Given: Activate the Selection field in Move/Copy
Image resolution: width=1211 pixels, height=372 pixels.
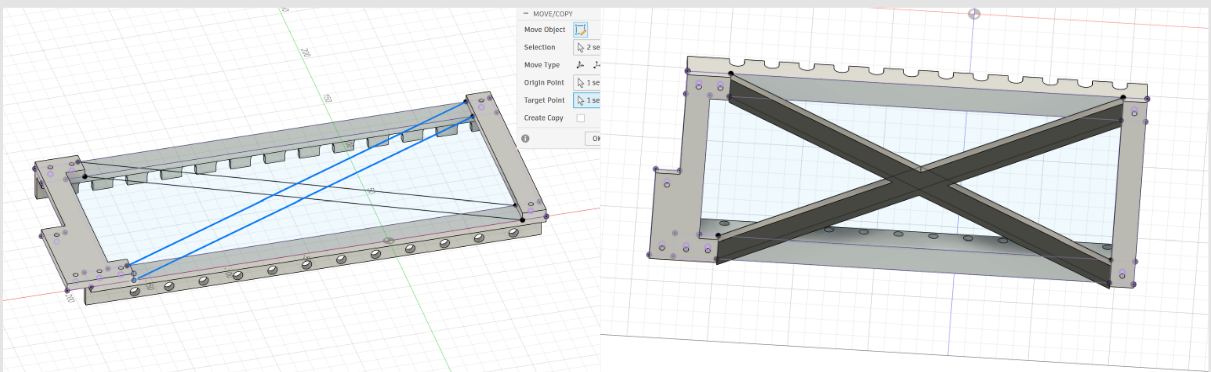Looking at the screenshot, I should [587, 47].
